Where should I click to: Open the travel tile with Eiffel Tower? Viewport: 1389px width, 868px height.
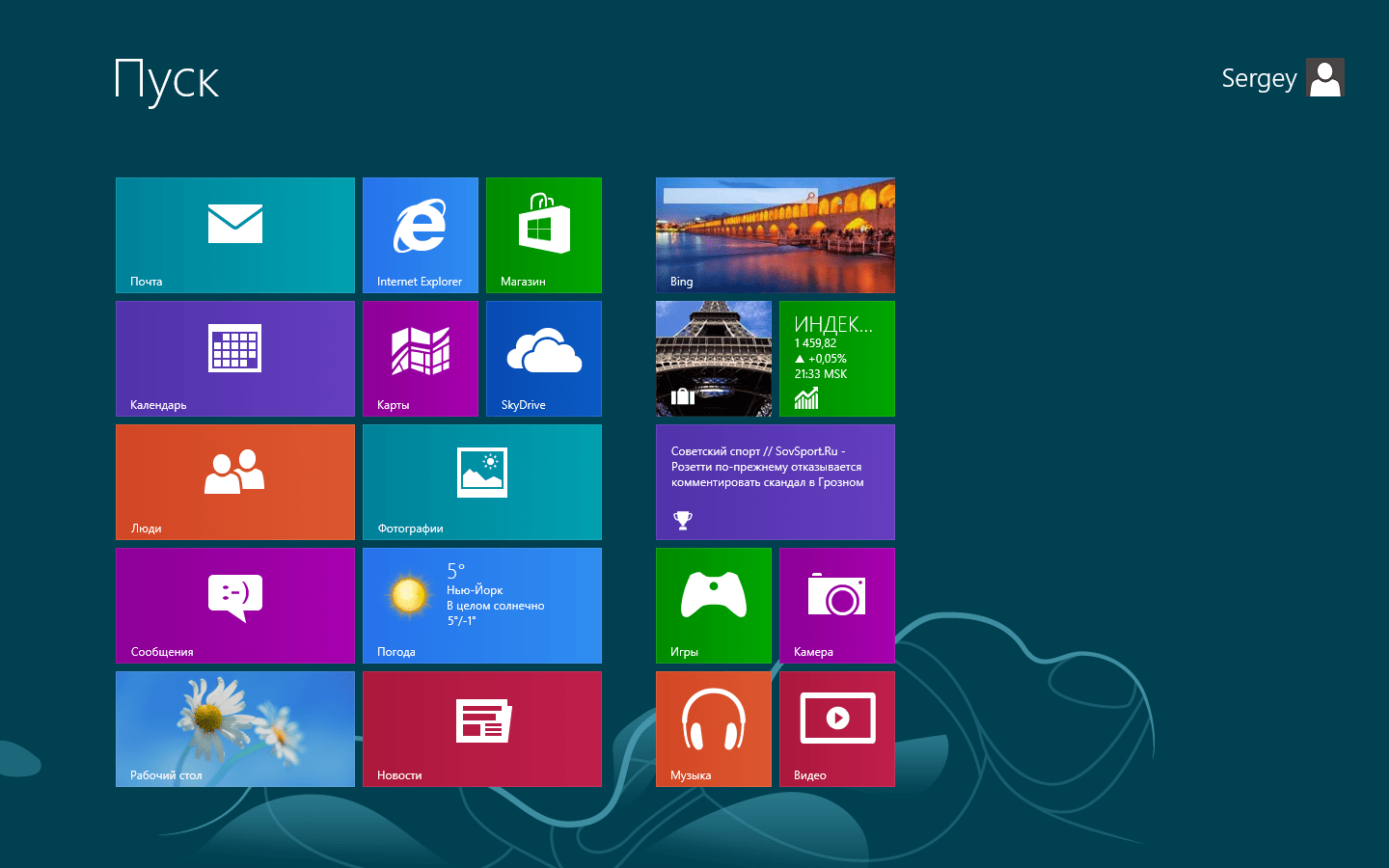[x=714, y=359]
